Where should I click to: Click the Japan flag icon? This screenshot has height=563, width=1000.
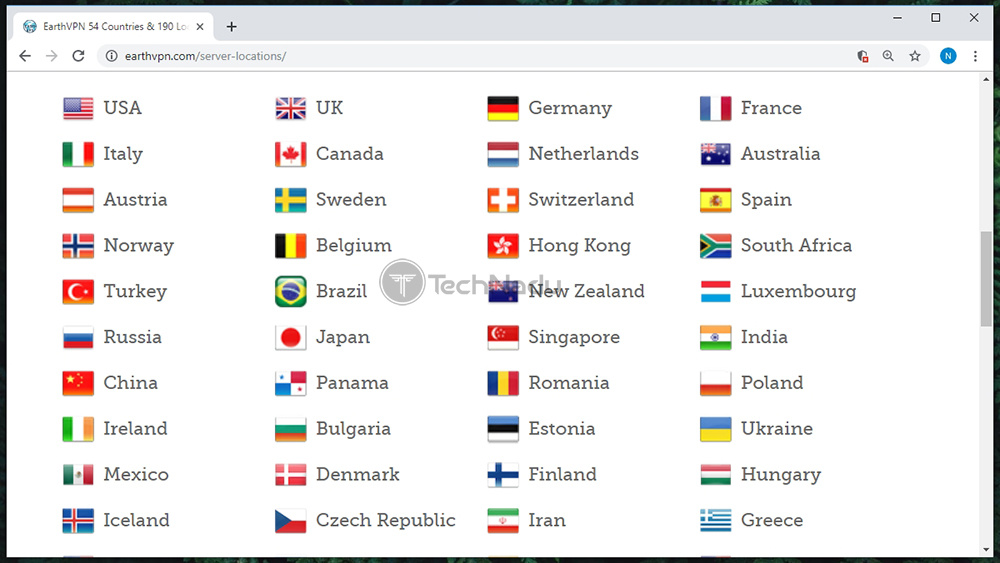pos(290,338)
